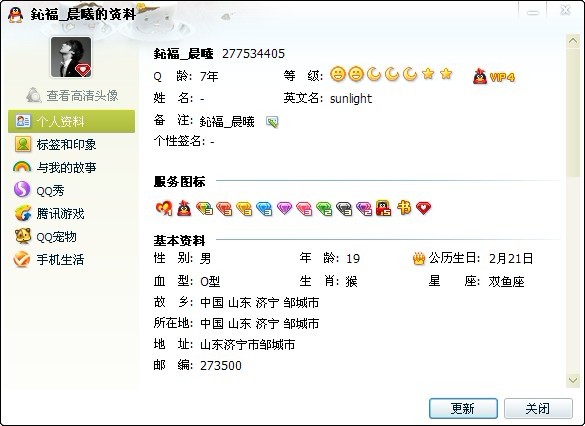View HD avatar via 查看高清头像 link

[x=72, y=95]
